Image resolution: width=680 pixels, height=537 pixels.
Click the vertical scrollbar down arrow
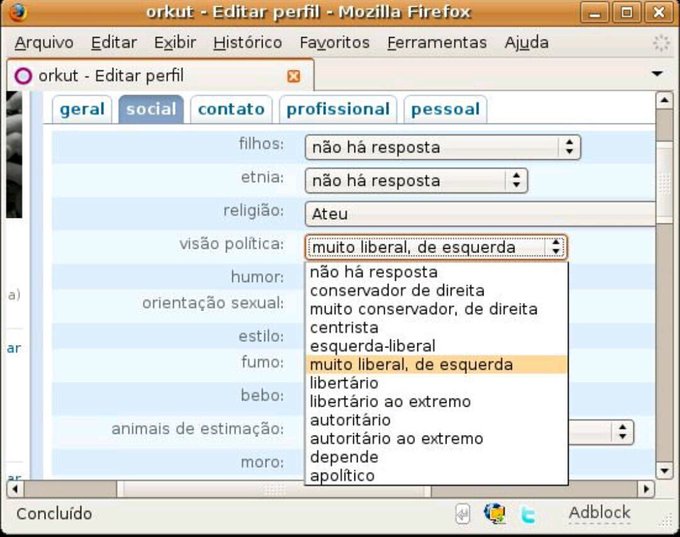tap(664, 470)
